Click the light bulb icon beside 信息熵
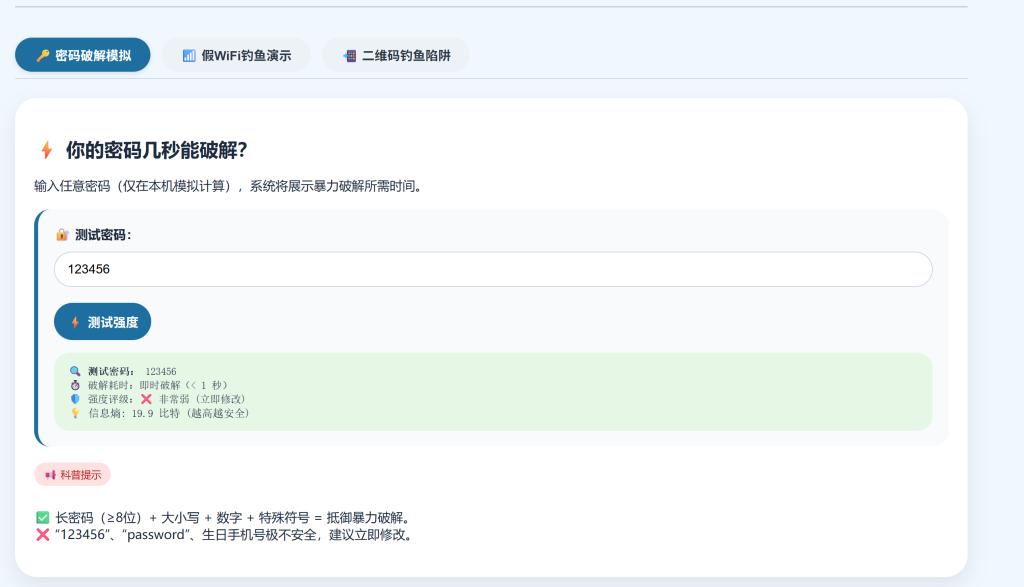The width and height of the screenshot is (1024, 587). pyautogui.click(x=75, y=413)
